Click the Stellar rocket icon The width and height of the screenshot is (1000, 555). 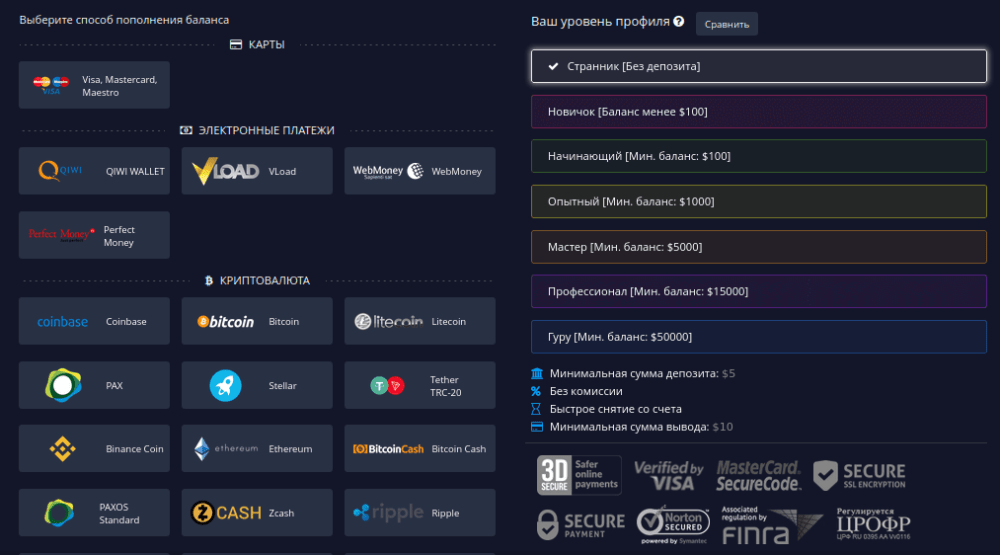[x=225, y=385]
